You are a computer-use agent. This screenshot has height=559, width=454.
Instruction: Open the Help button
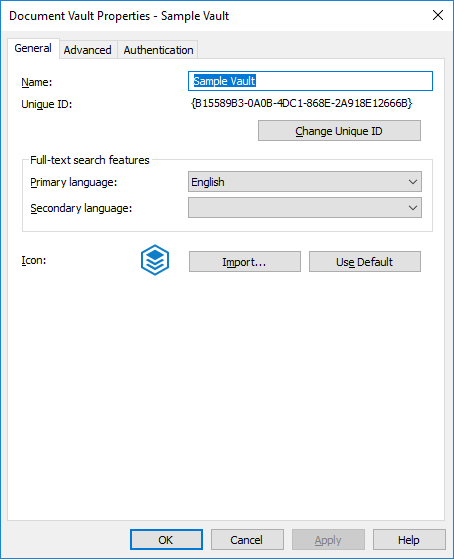tap(409, 539)
